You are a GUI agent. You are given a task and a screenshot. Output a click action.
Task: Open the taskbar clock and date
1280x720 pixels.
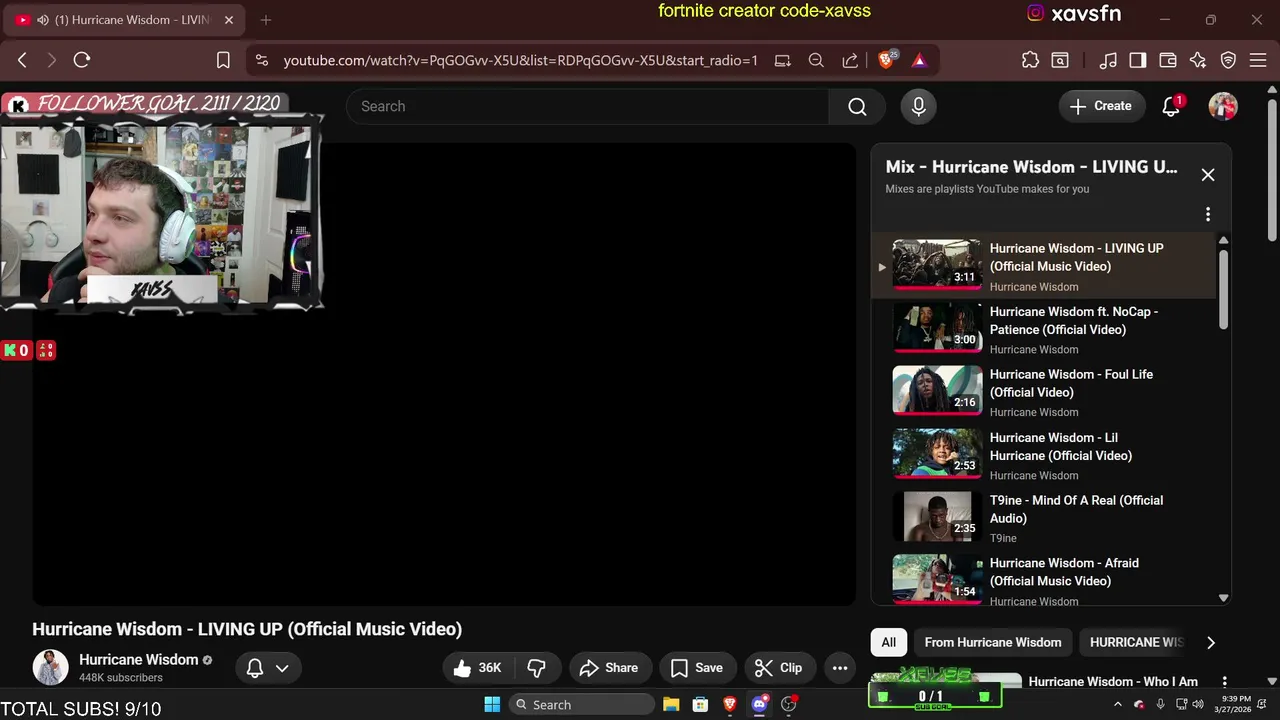[1236, 704]
